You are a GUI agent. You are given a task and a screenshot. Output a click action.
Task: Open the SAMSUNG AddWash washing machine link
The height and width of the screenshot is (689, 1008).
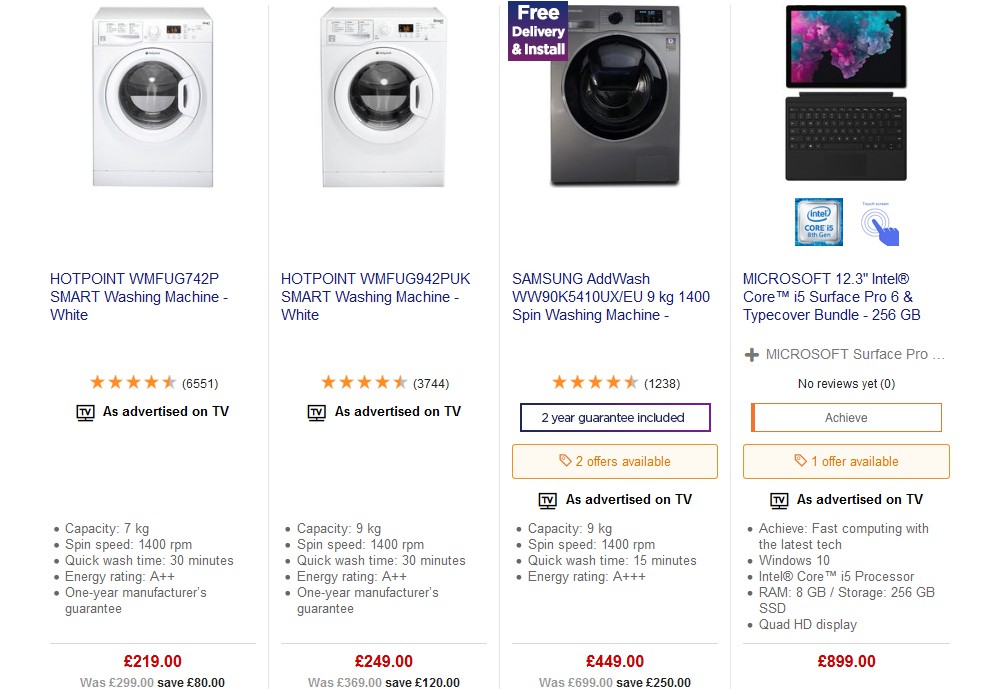click(x=610, y=297)
